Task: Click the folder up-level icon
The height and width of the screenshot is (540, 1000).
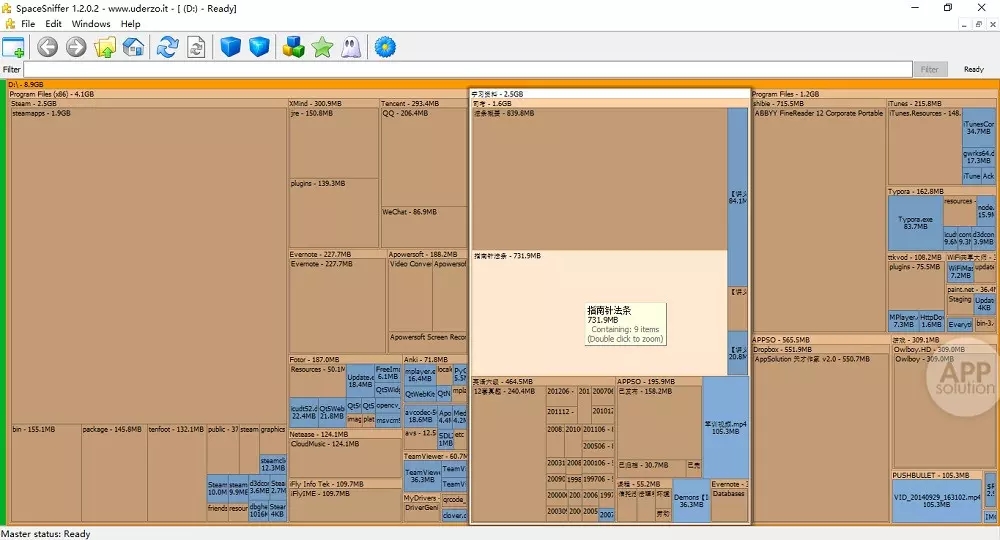Action: click(105, 47)
